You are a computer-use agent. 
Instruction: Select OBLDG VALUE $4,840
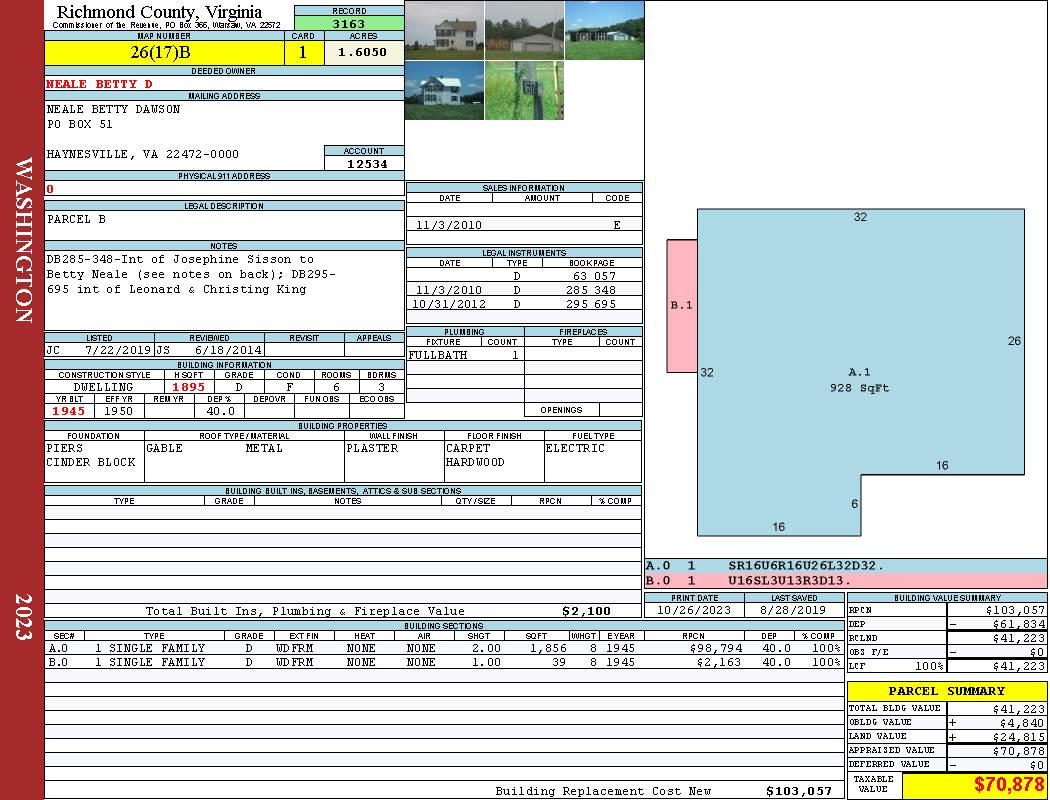point(1021,723)
